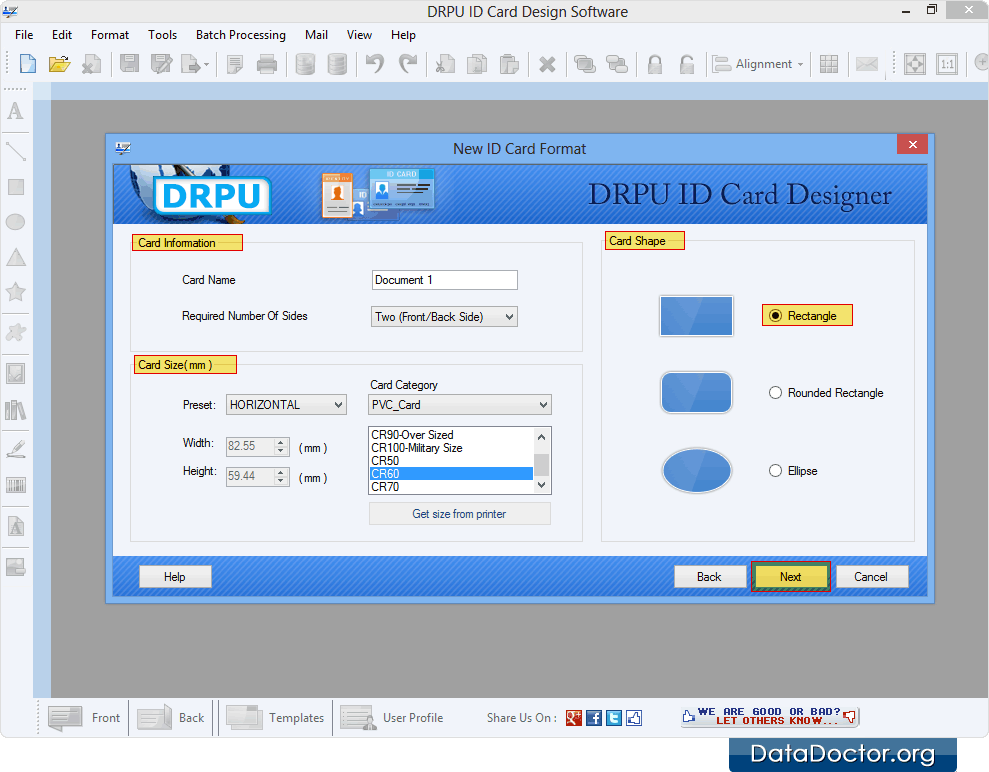
Task: Open the Tools menu
Action: [163, 35]
